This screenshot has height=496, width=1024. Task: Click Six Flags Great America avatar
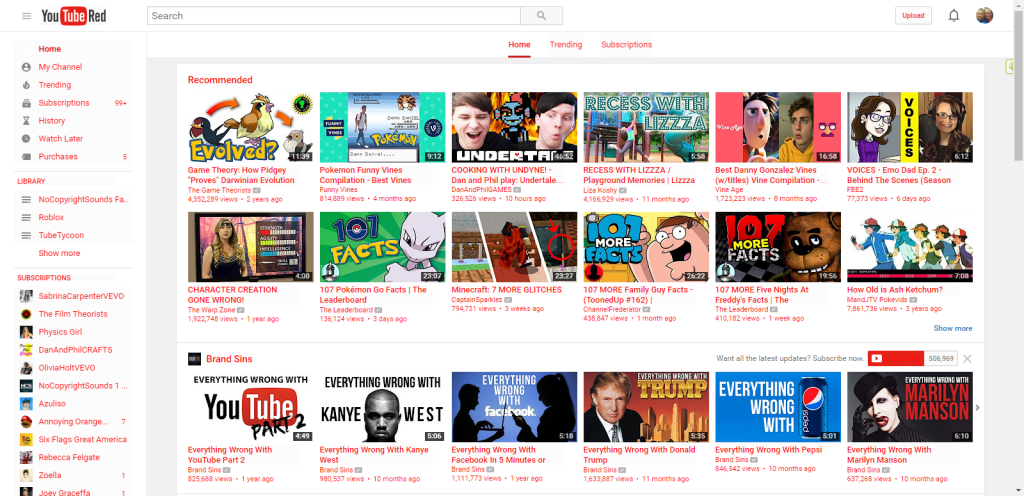point(26,440)
